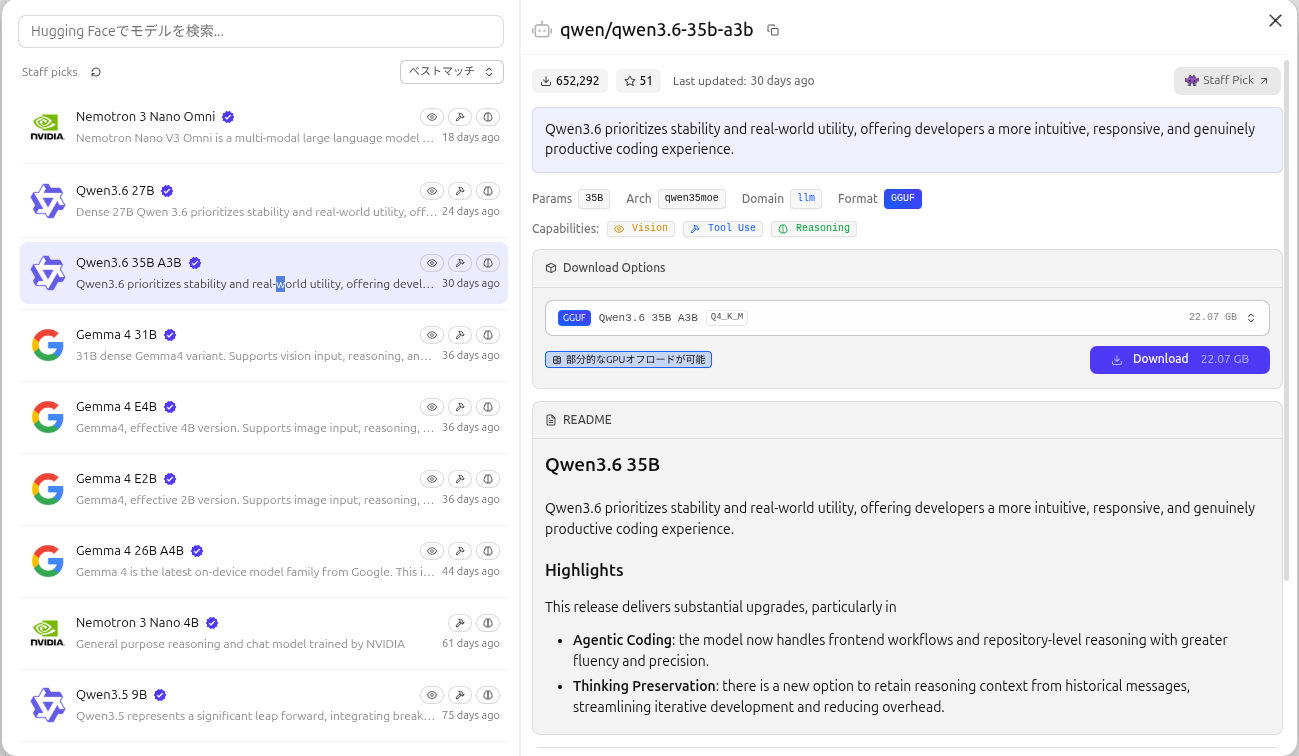Click the README section header
The height and width of the screenshot is (756, 1299).
[907, 420]
